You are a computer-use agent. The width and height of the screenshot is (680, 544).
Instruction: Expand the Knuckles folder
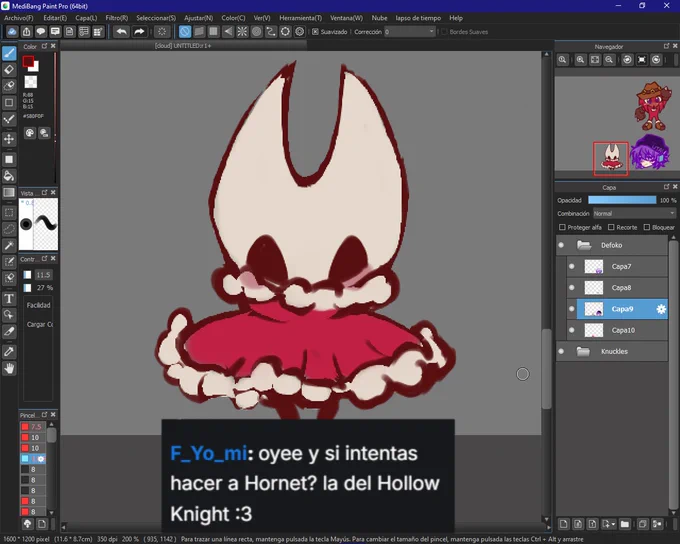pos(583,351)
